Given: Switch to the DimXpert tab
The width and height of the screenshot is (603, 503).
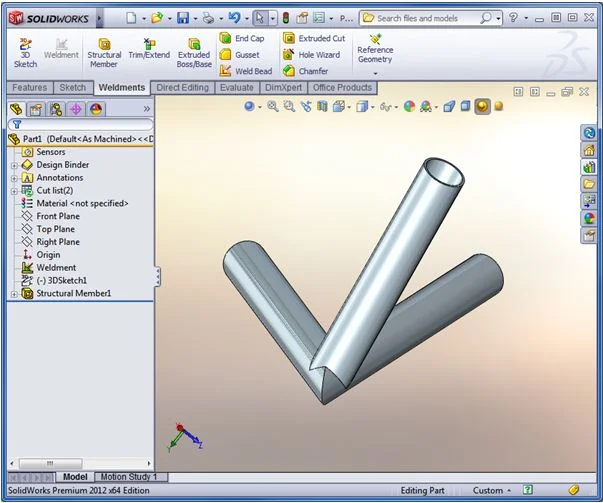Looking at the screenshot, I should tap(283, 88).
